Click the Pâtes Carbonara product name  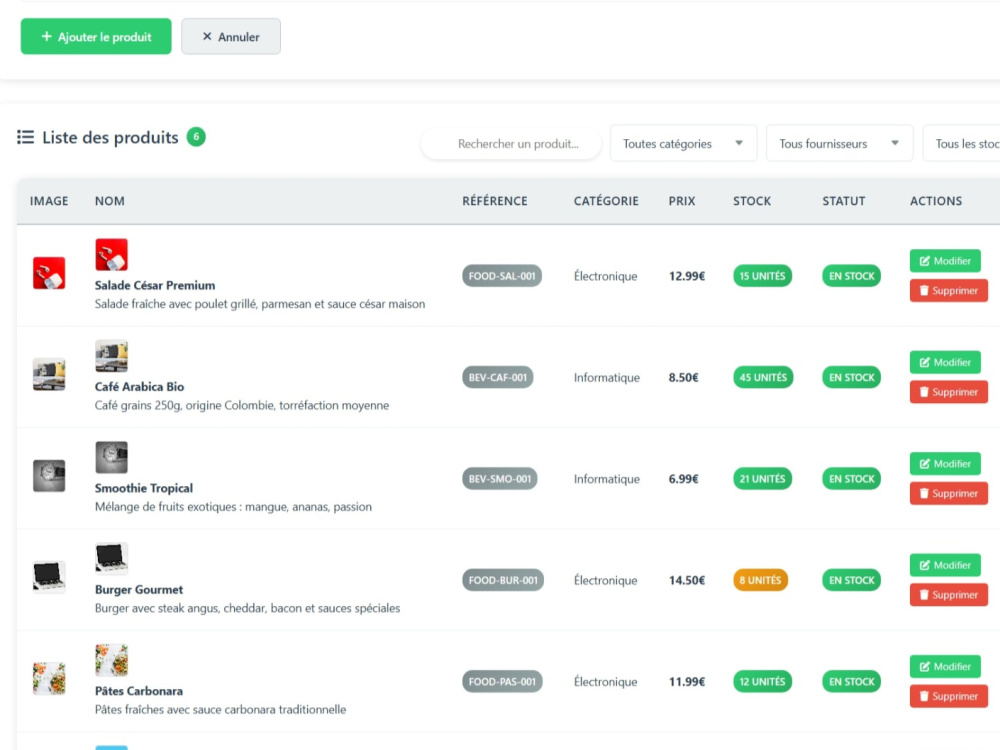click(138, 691)
